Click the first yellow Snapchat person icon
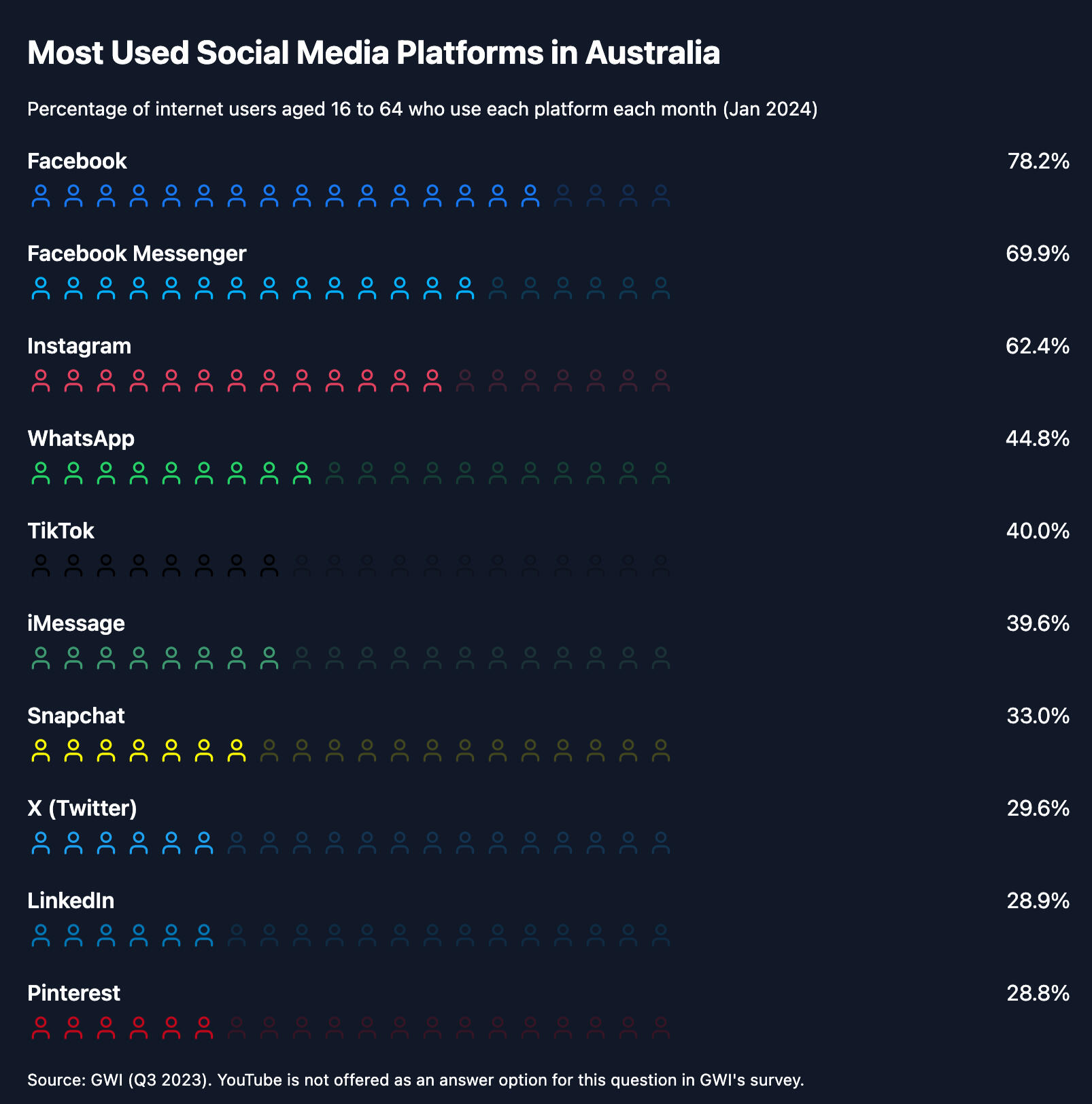Screen dimensions: 1092x1104 41,751
